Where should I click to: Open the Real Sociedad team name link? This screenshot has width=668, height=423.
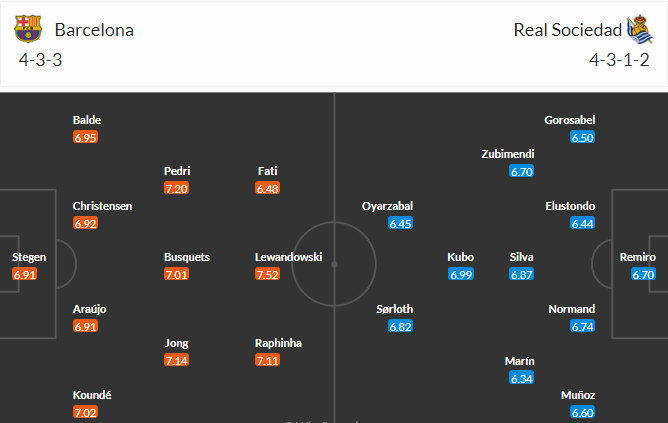(567, 30)
